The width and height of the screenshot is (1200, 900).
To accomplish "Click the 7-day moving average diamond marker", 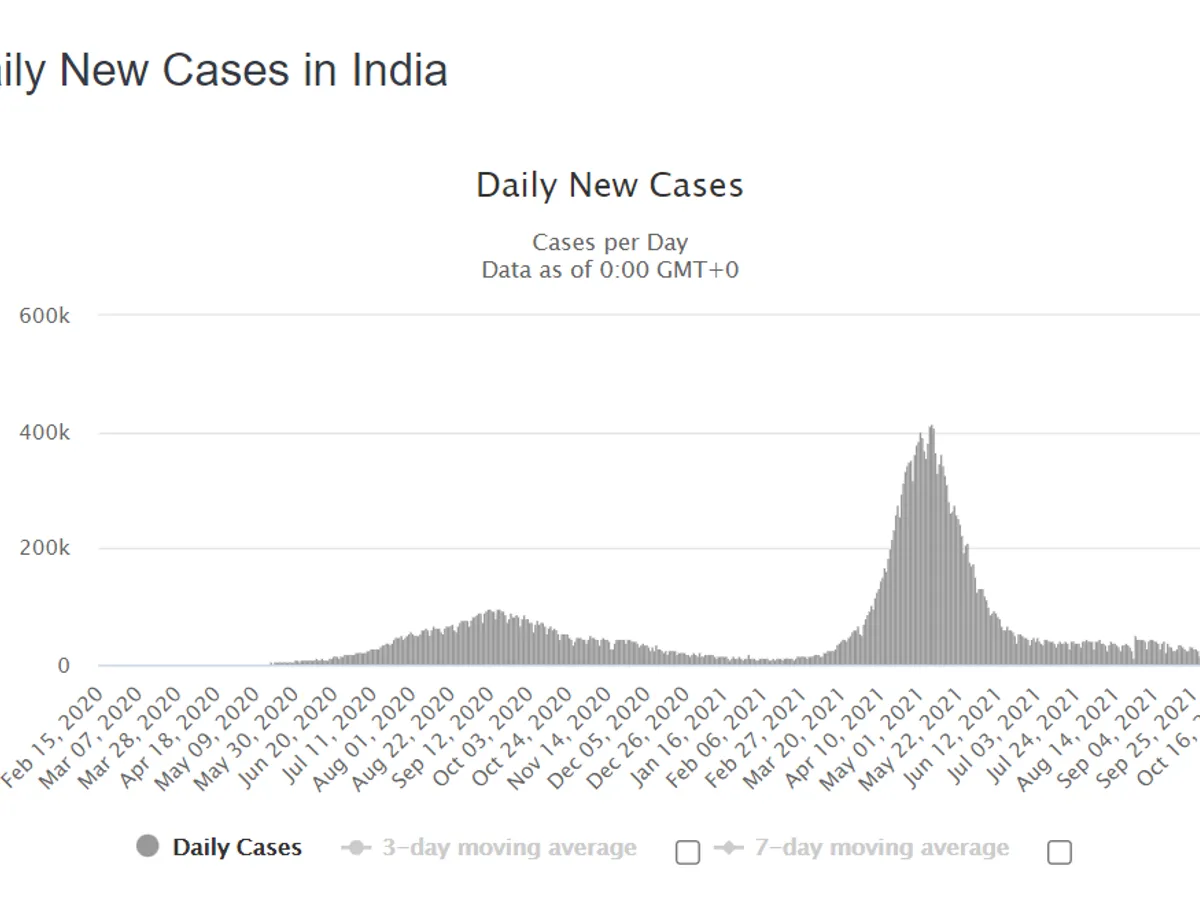I will click(x=729, y=848).
